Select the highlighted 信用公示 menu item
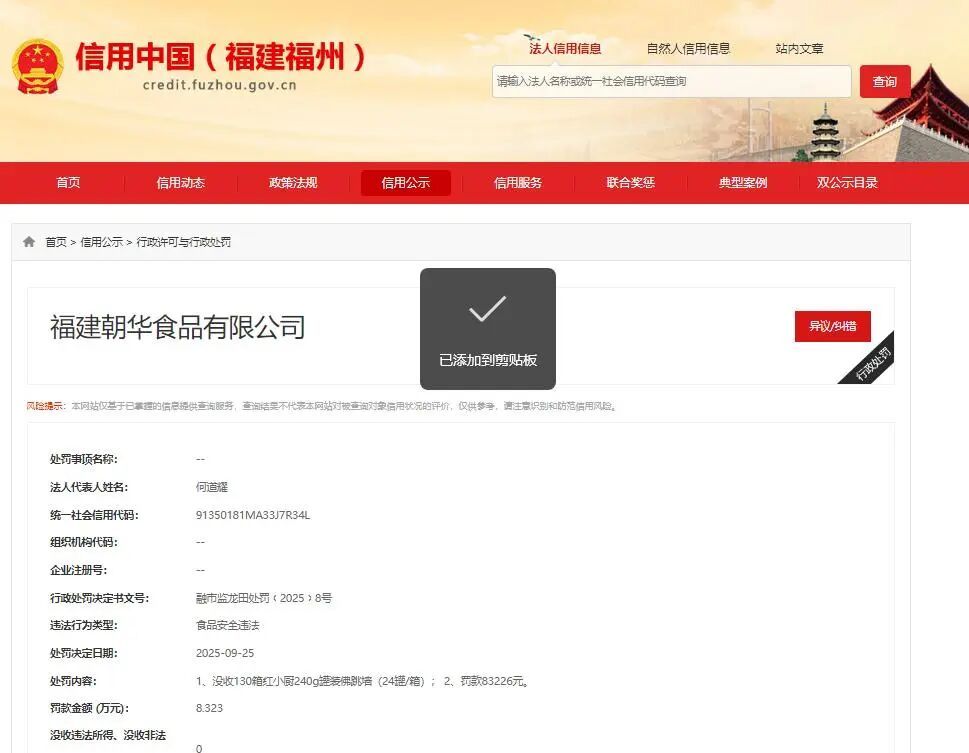This screenshot has width=969, height=753. click(x=405, y=182)
